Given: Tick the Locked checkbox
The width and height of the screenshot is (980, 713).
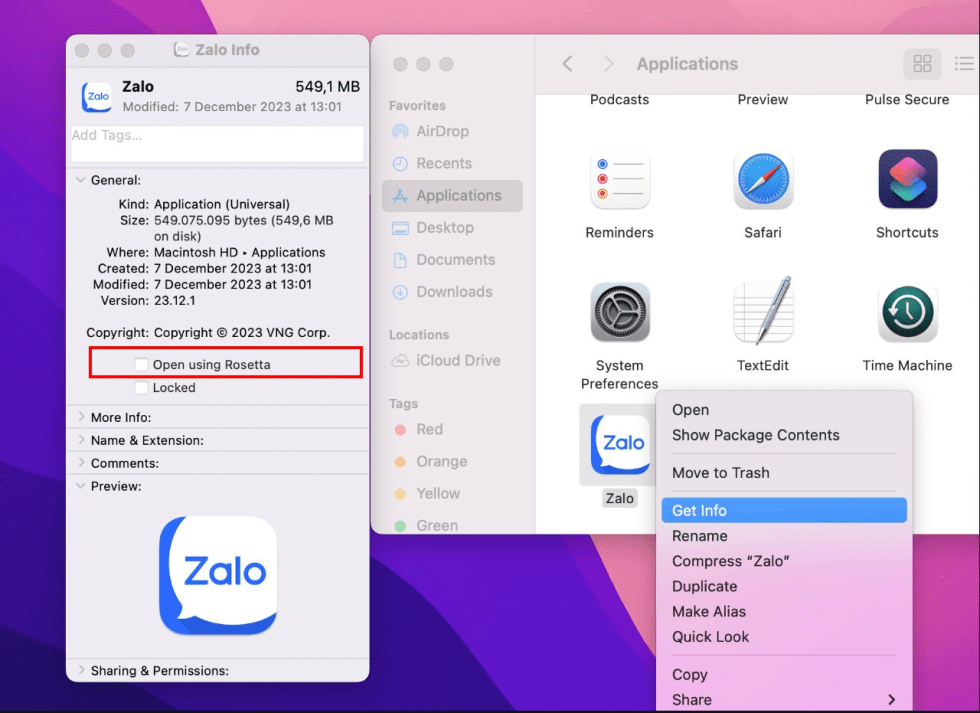Looking at the screenshot, I should point(142,388).
